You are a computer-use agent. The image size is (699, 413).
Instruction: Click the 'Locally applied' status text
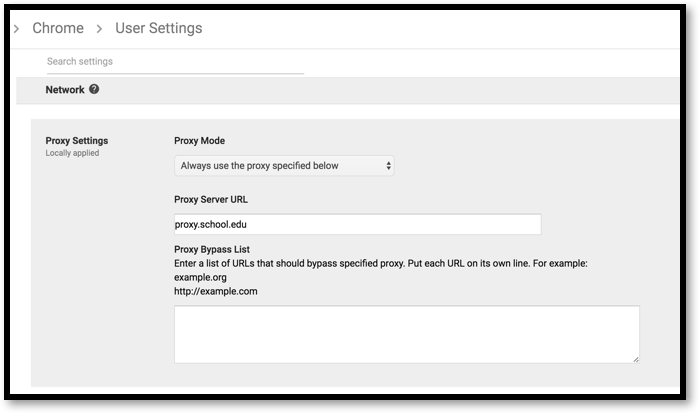[73, 154]
